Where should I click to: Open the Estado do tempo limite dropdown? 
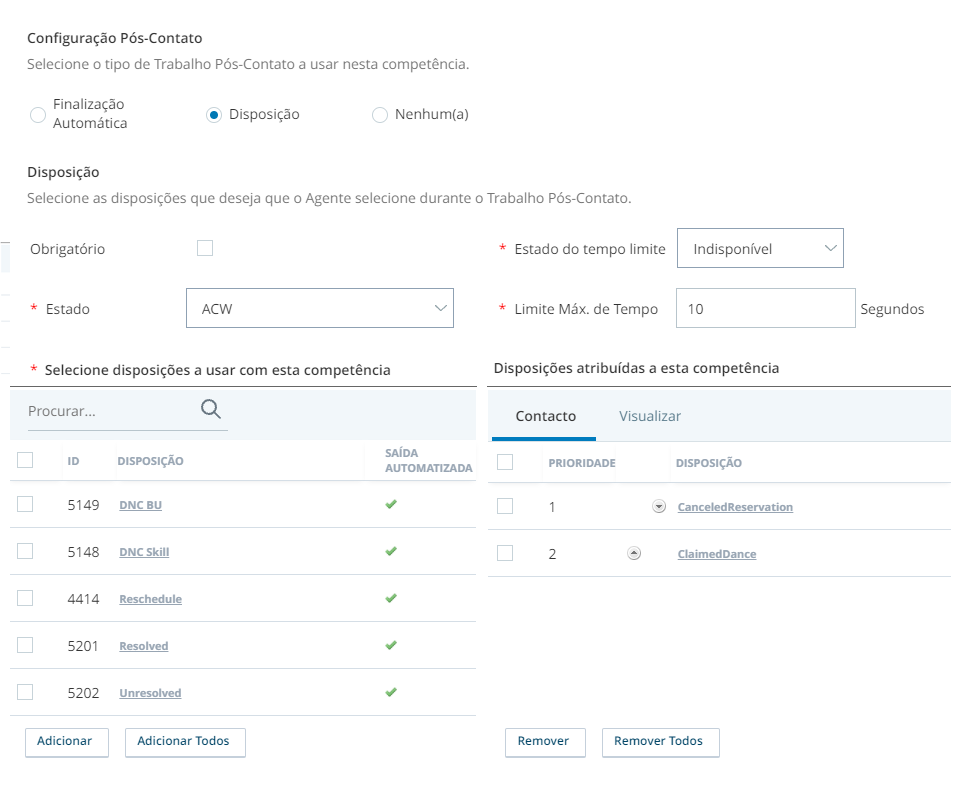760,248
